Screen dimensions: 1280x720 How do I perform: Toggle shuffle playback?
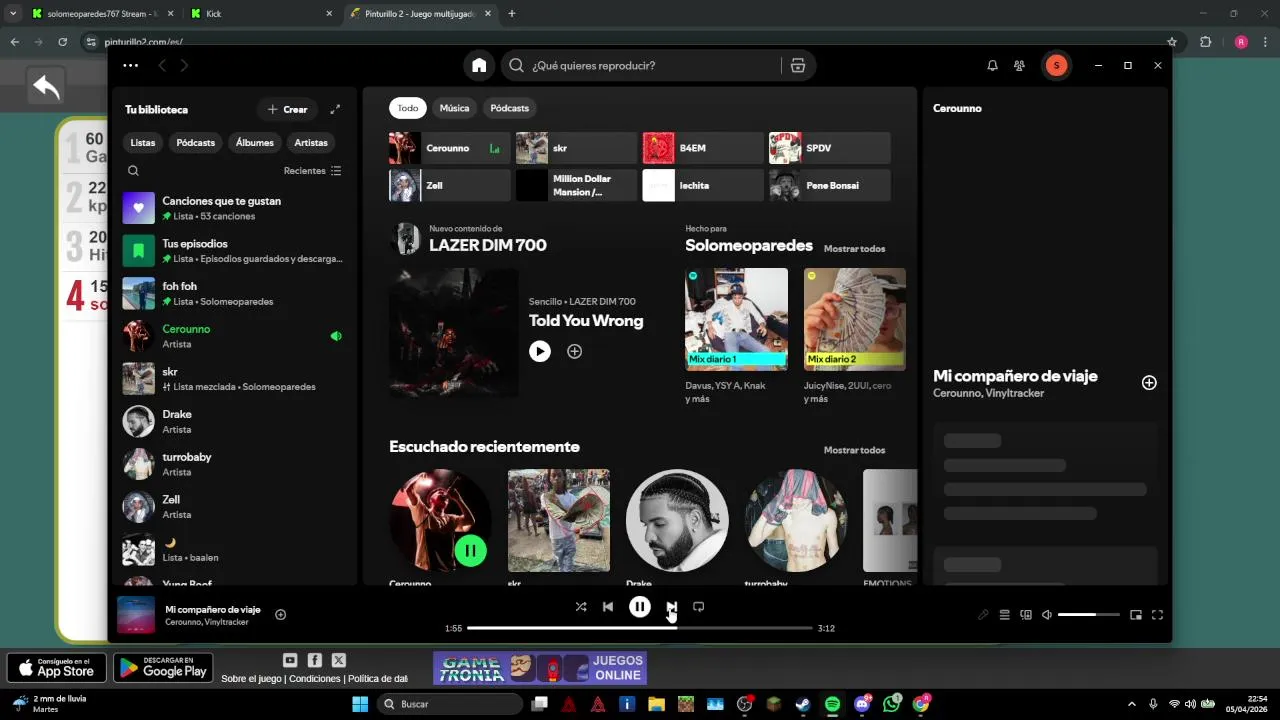[581, 606]
